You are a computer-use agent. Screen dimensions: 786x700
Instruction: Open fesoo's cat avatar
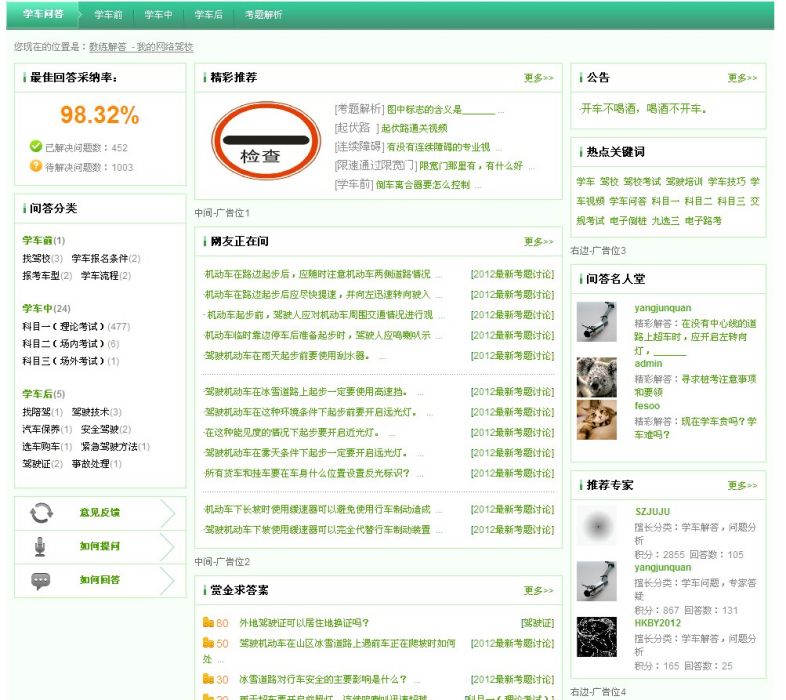coord(597,420)
